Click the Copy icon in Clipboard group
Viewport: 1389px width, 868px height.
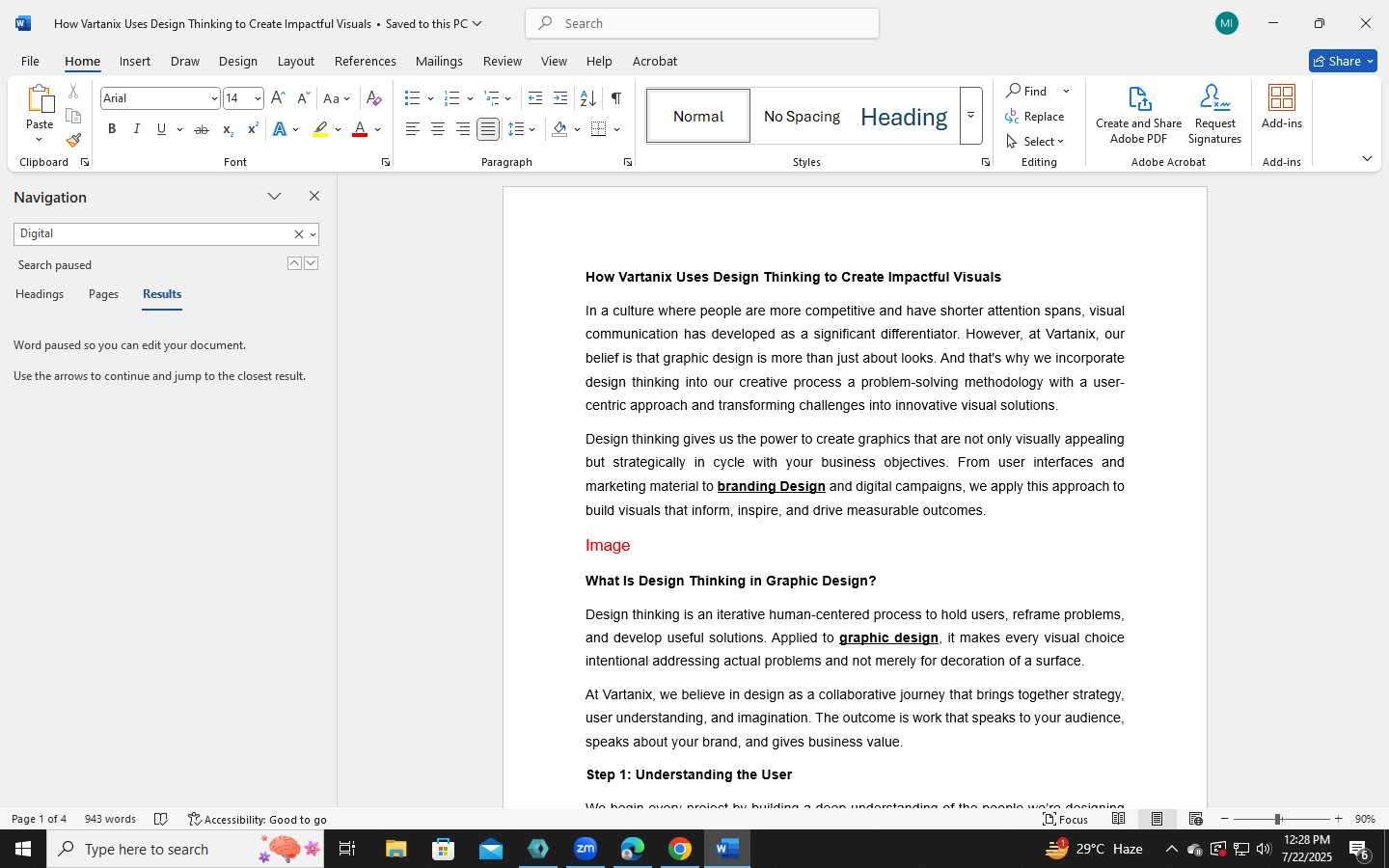[73, 116]
